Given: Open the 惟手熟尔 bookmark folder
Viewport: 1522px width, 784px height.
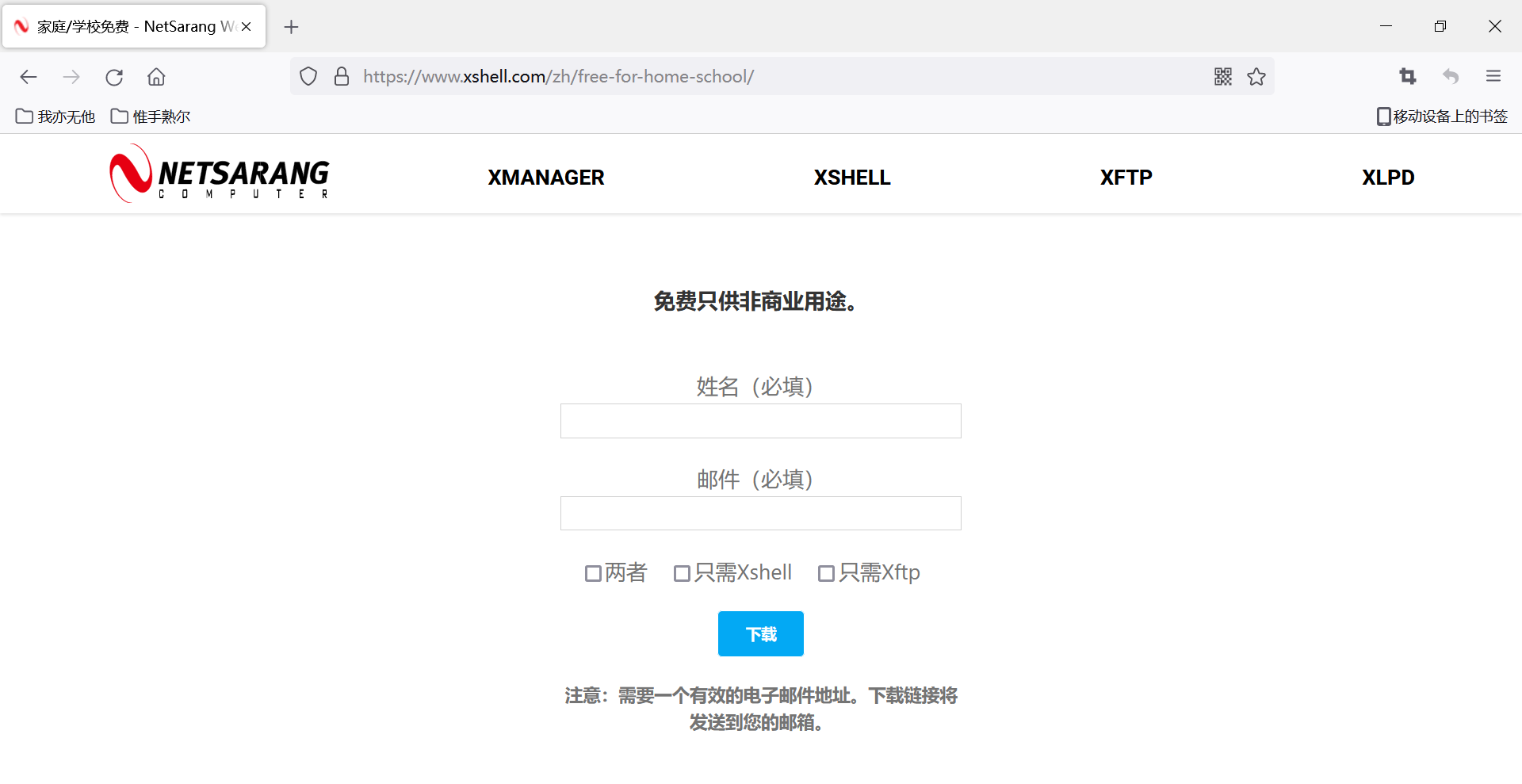Looking at the screenshot, I should [x=151, y=117].
